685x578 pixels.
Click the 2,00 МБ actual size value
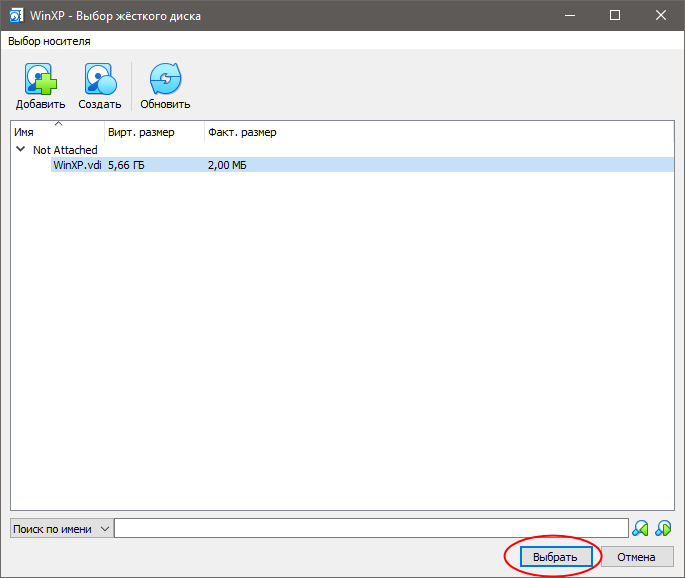(227, 165)
